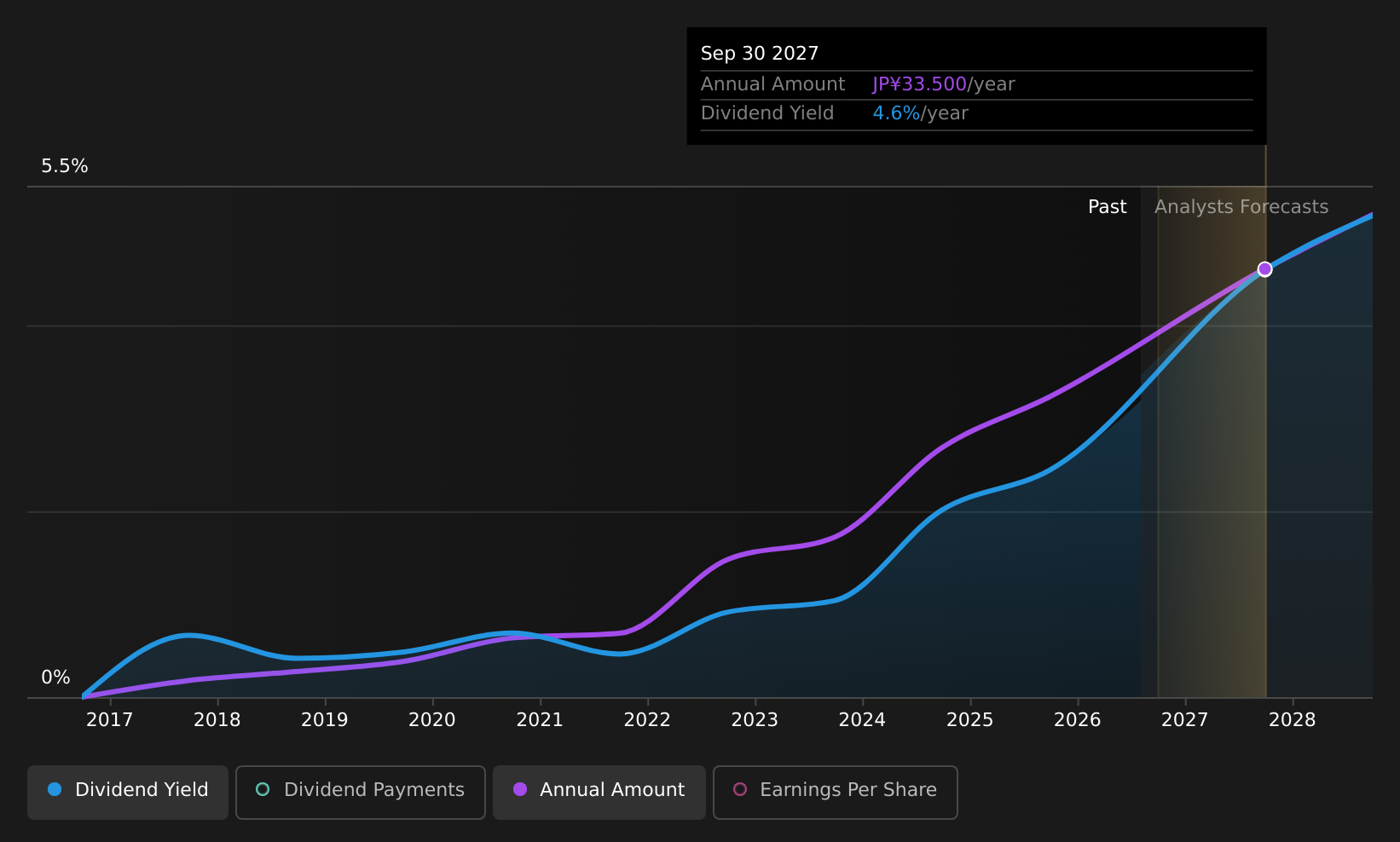Enable the Dividend Payments series
Screen dimensions: 1400x842
[x=361, y=792]
